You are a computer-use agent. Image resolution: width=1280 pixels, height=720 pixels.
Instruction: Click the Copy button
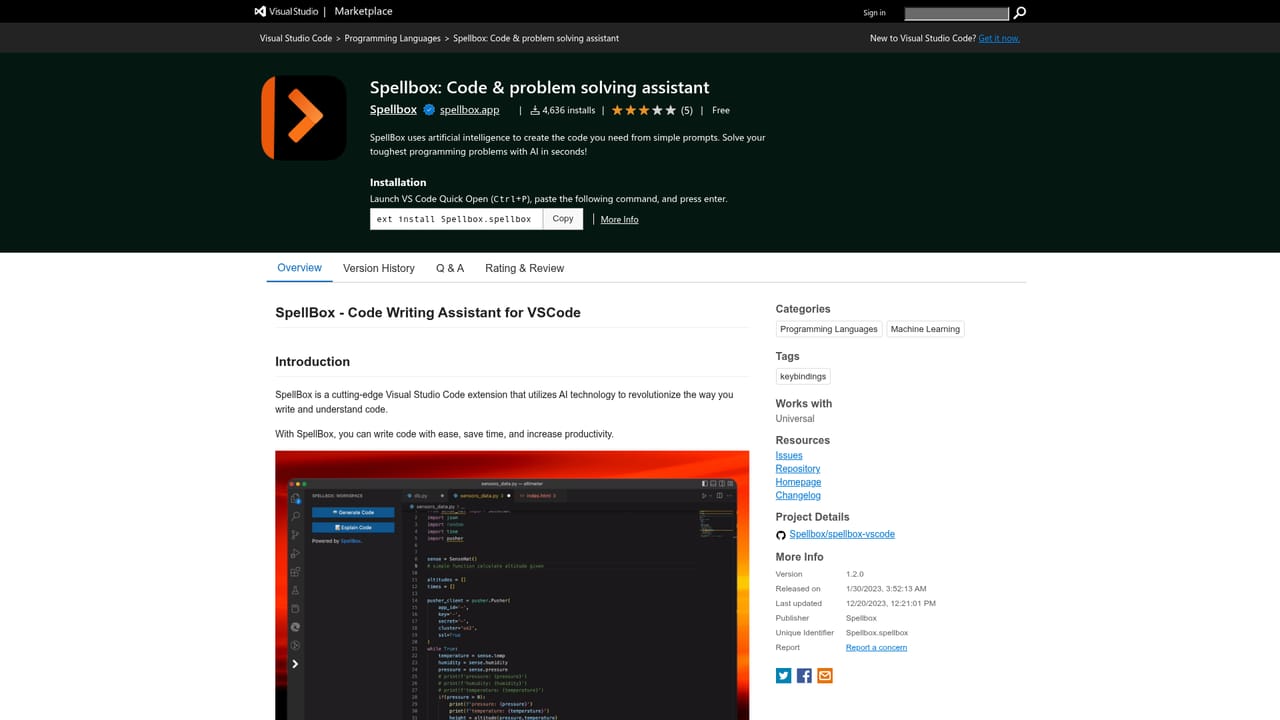click(563, 219)
